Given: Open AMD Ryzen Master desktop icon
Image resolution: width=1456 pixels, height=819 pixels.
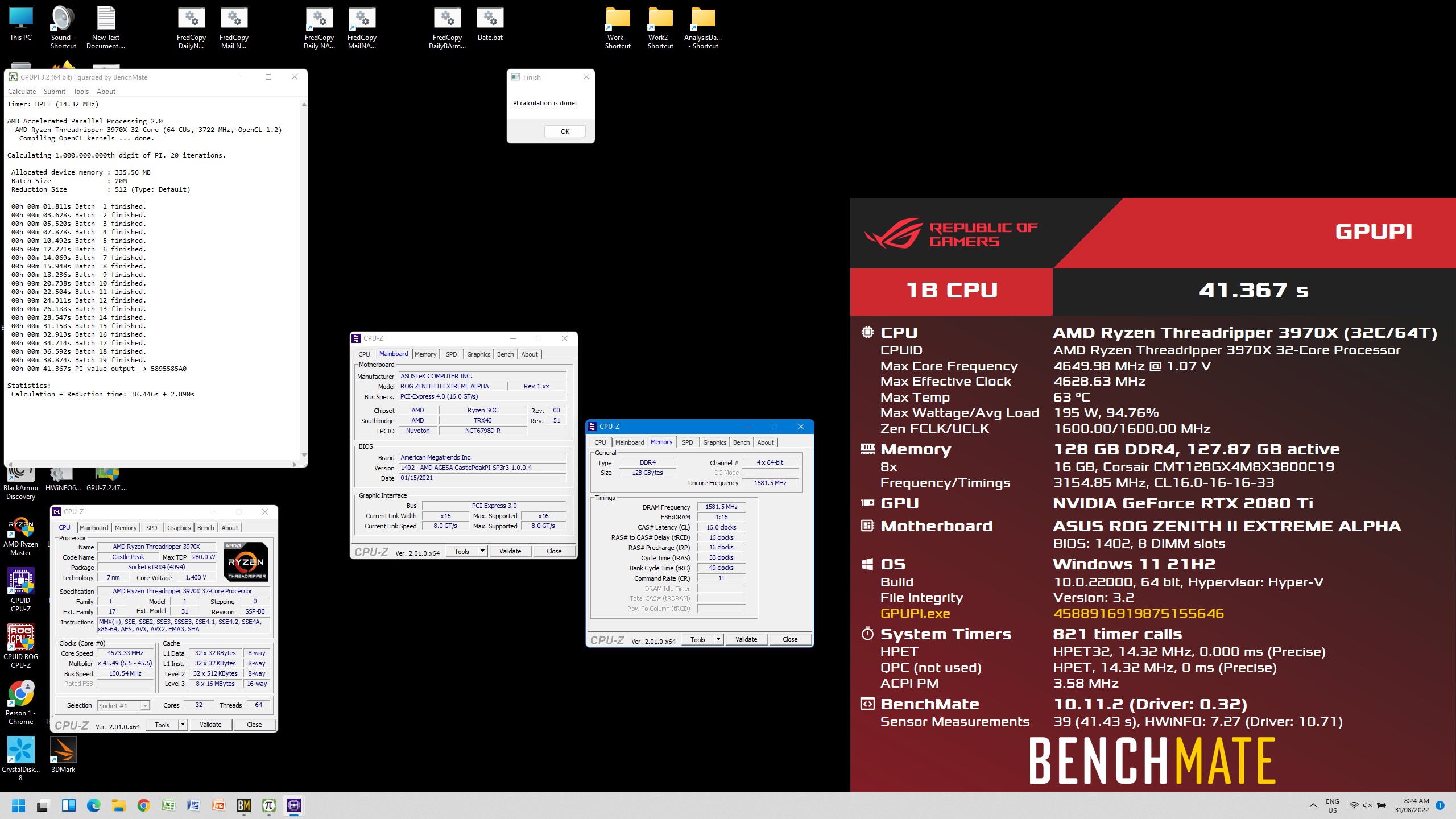Looking at the screenshot, I should 20,536.
